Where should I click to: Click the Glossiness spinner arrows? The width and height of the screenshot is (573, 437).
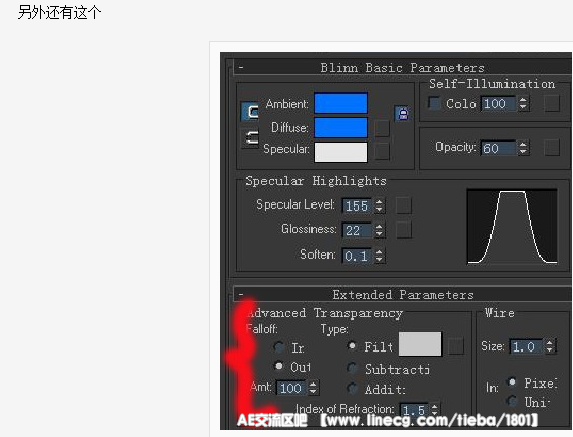(x=380, y=230)
